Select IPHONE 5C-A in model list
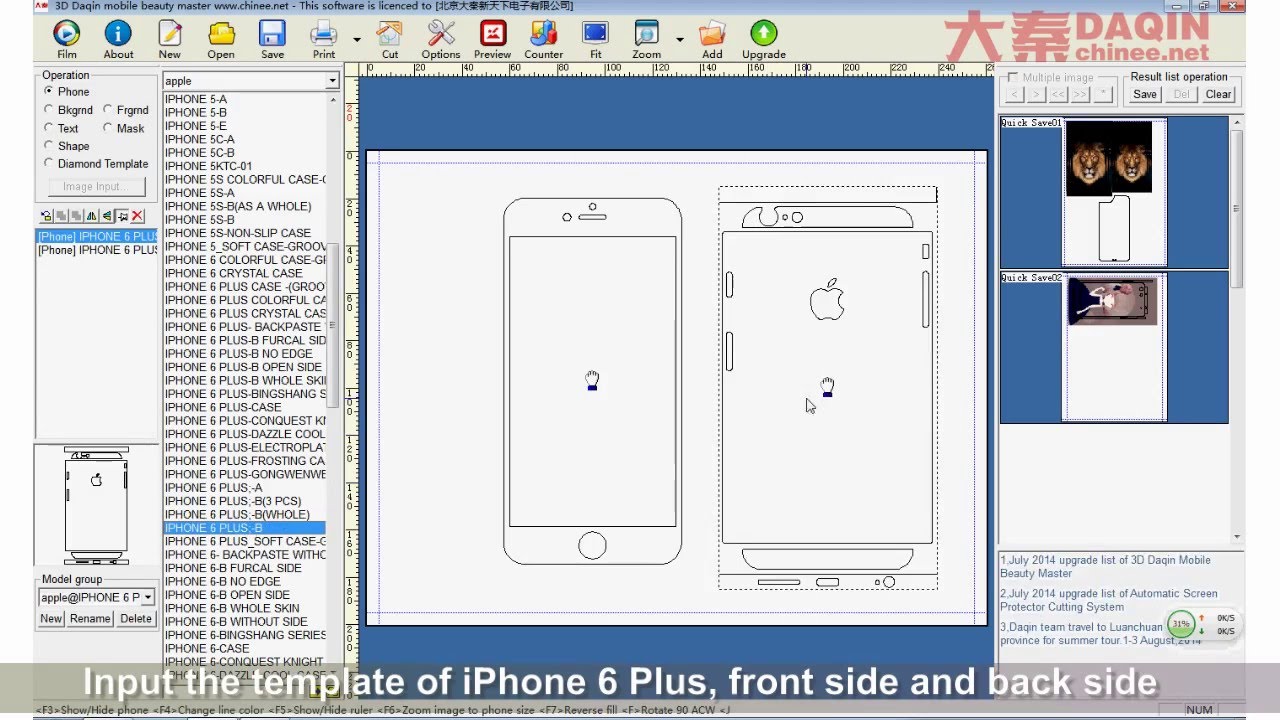1280x720 pixels. pyautogui.click(x=244, y=140)
